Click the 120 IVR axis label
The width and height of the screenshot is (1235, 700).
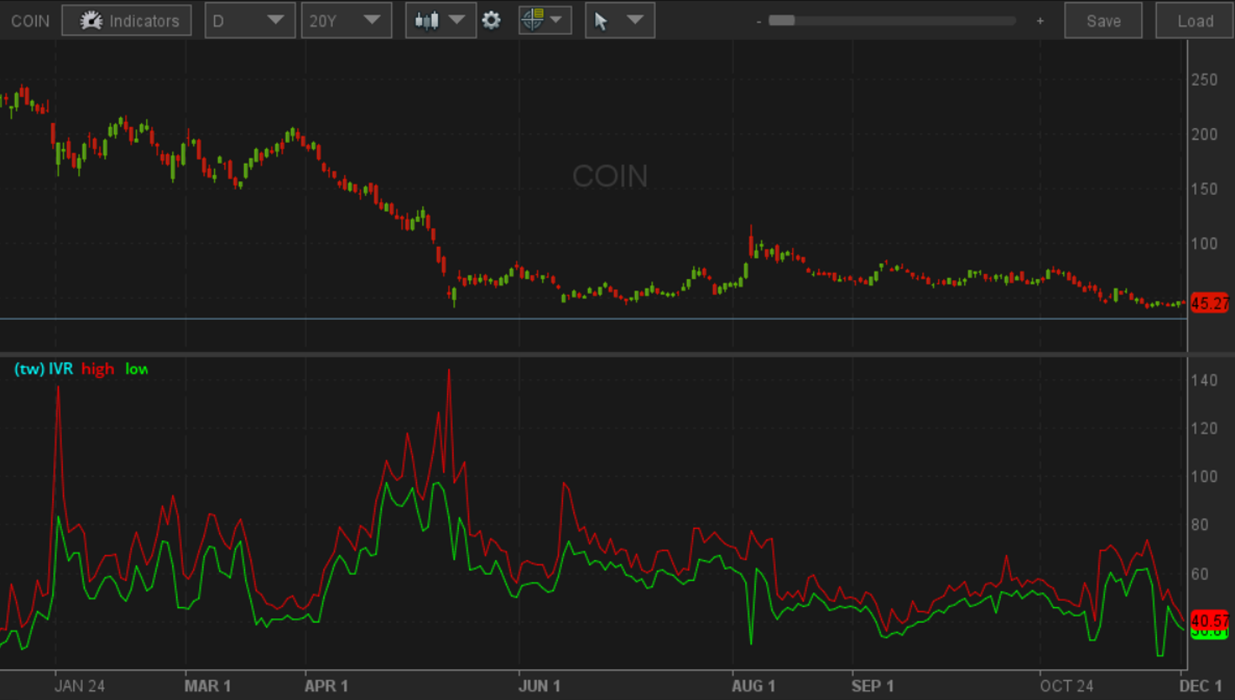pyautogui.click(x=1204, y=429)
